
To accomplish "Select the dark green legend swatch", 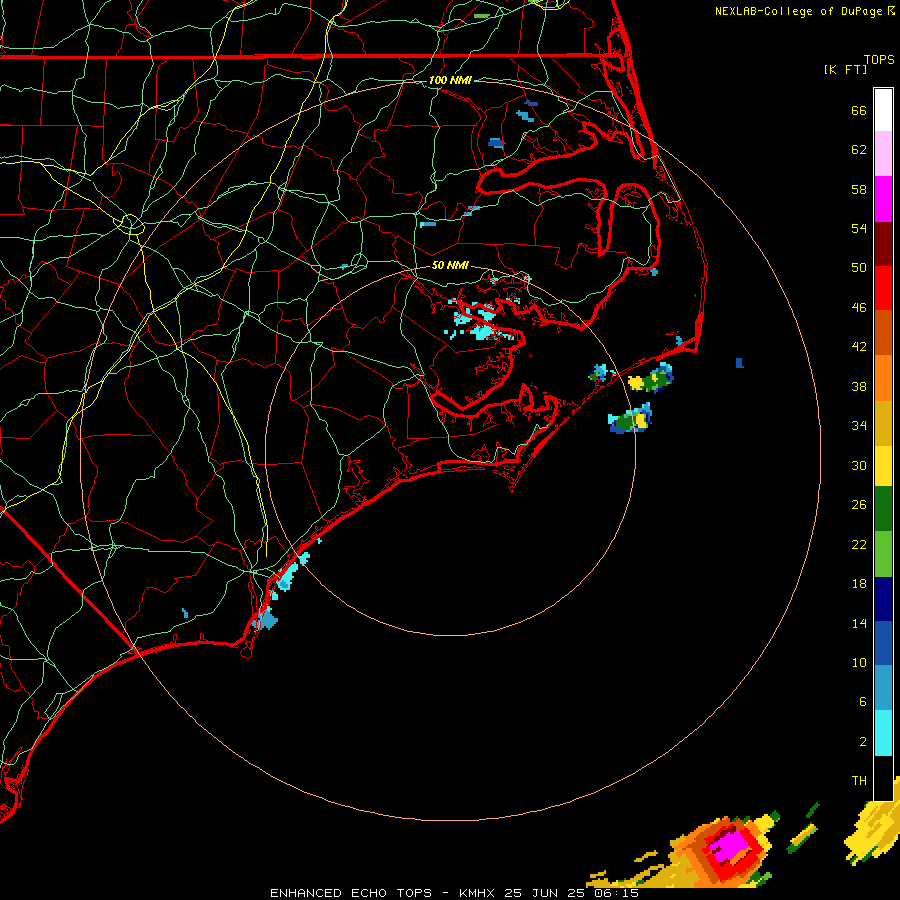I will 883,509.
